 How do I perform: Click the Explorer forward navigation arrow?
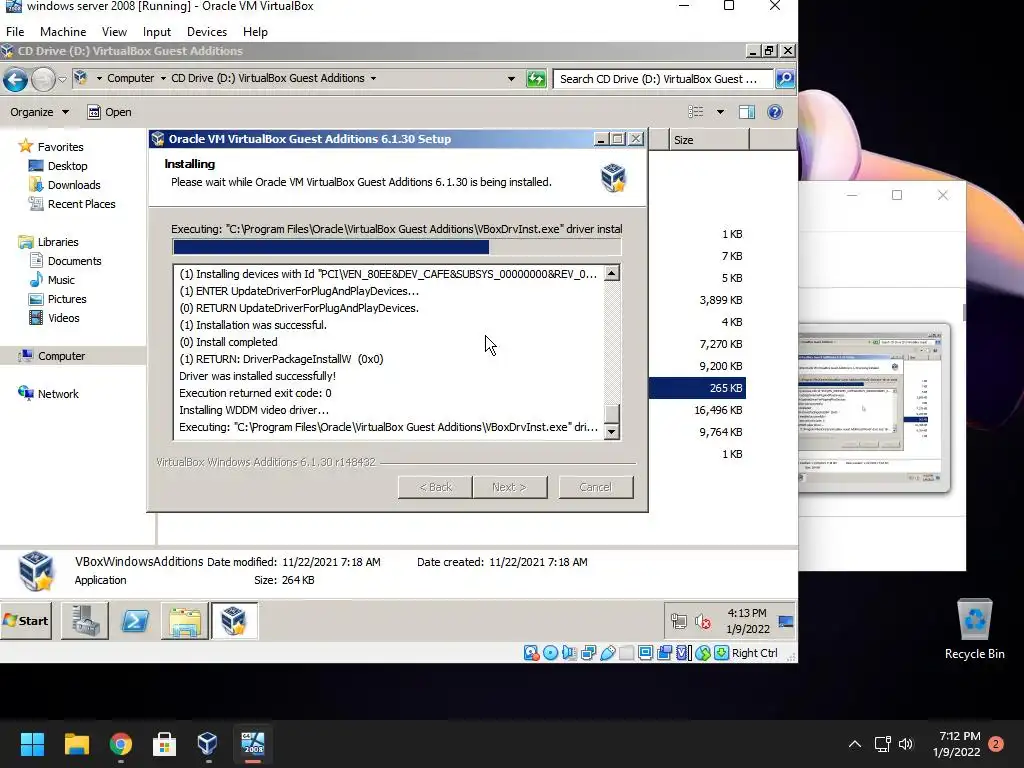[43, 79]
